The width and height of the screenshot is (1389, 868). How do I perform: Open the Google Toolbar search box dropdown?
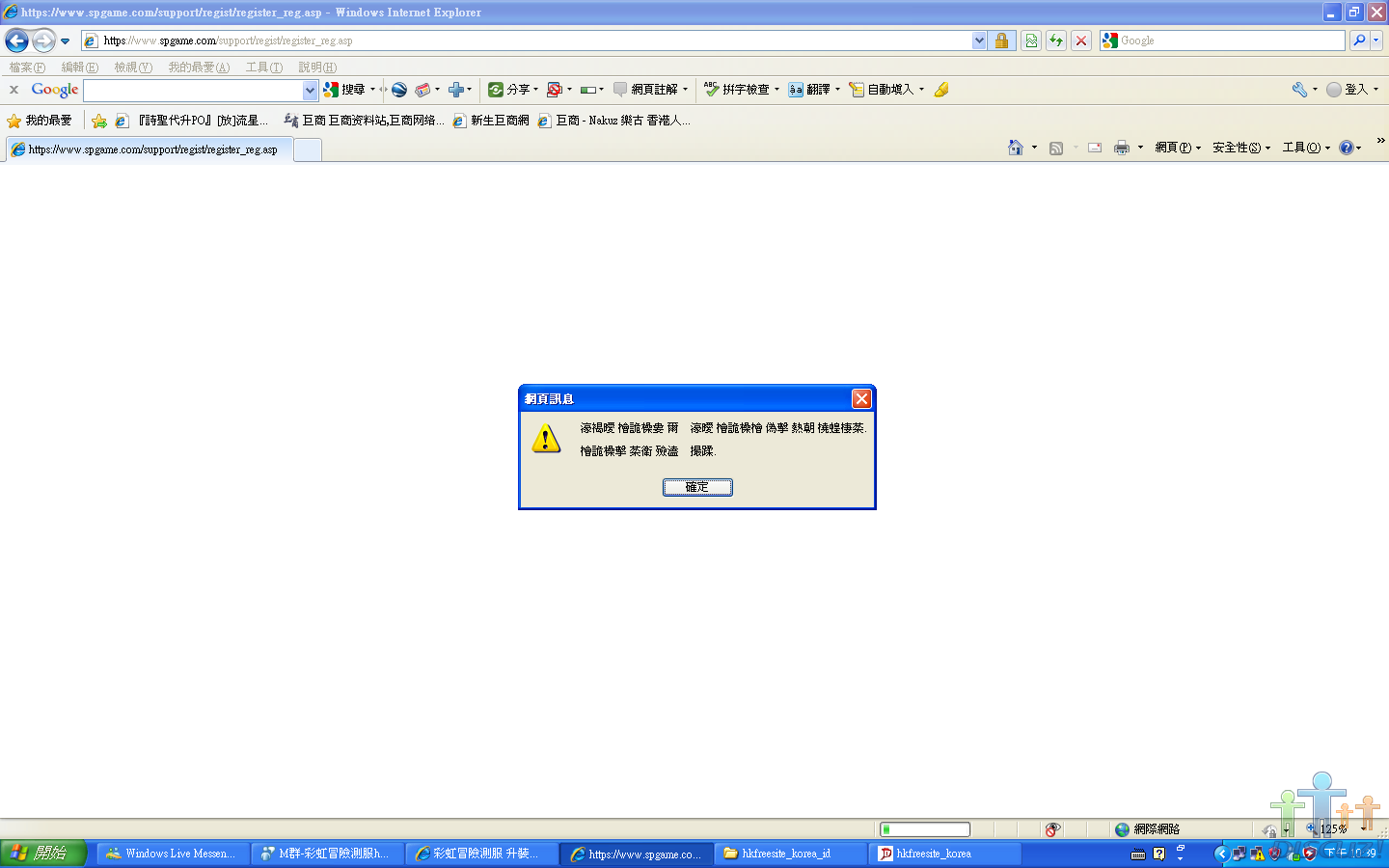pyautogui.click(x=310, y=90)
